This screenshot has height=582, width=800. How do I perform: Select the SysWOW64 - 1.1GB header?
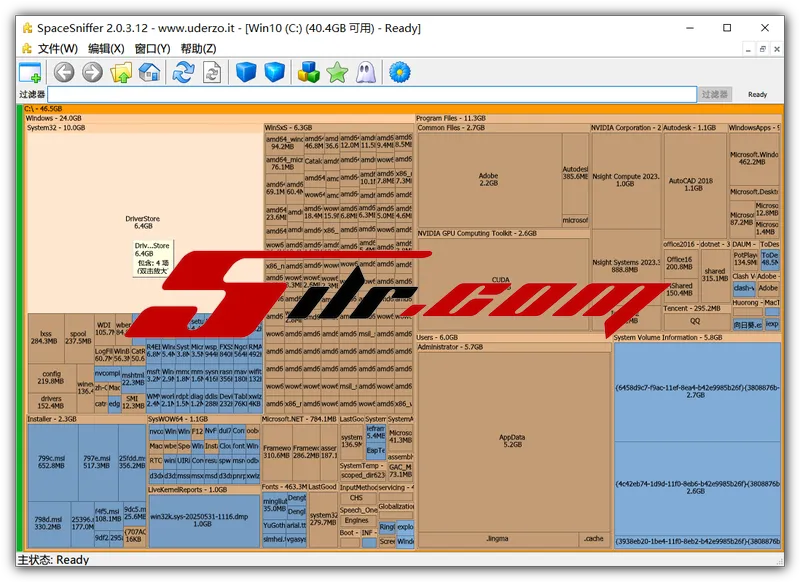204,419
